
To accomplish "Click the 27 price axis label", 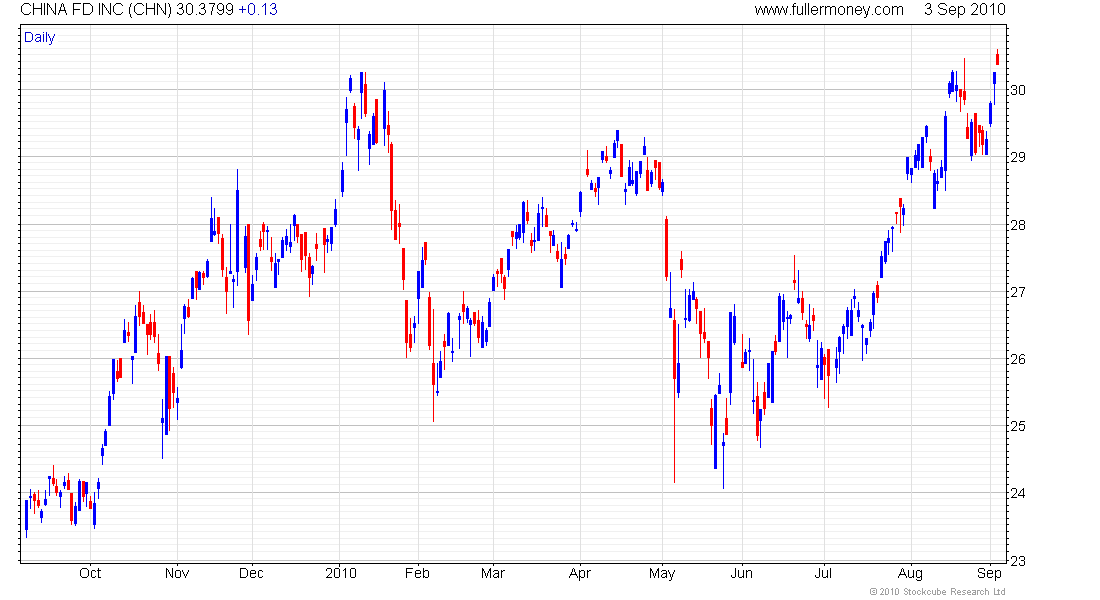I will [1017, 292].
